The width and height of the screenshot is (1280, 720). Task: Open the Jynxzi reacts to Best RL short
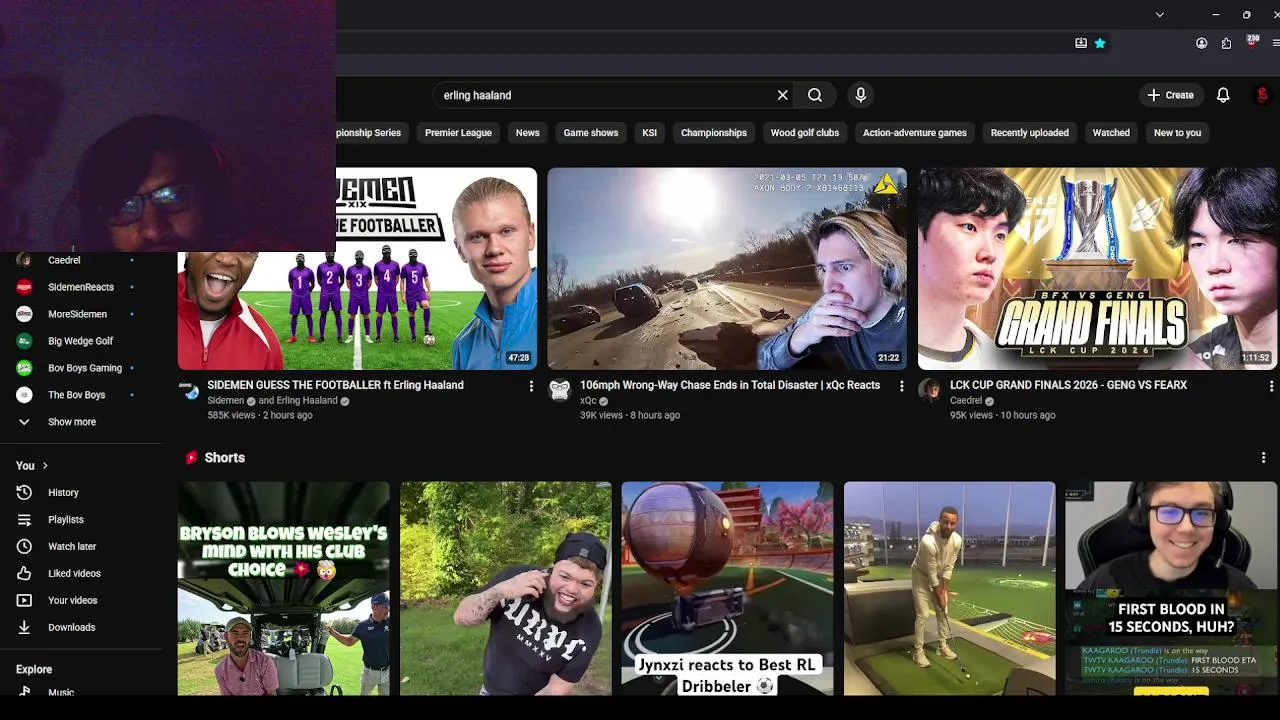[x=727, y=588]
